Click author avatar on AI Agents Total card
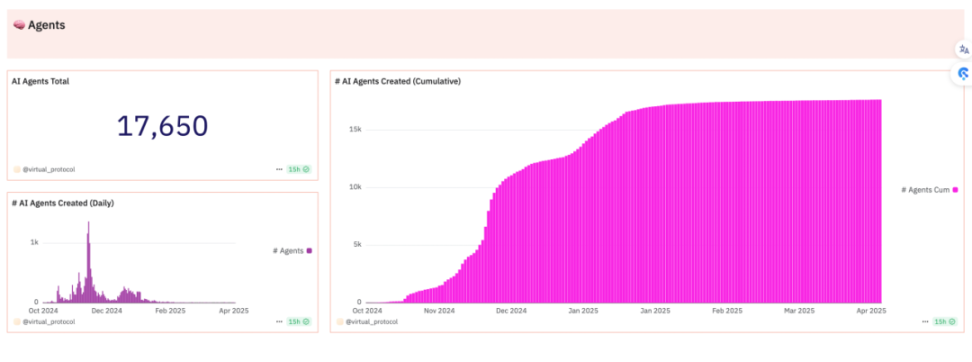972x362 pixels. tap(17, 169)
